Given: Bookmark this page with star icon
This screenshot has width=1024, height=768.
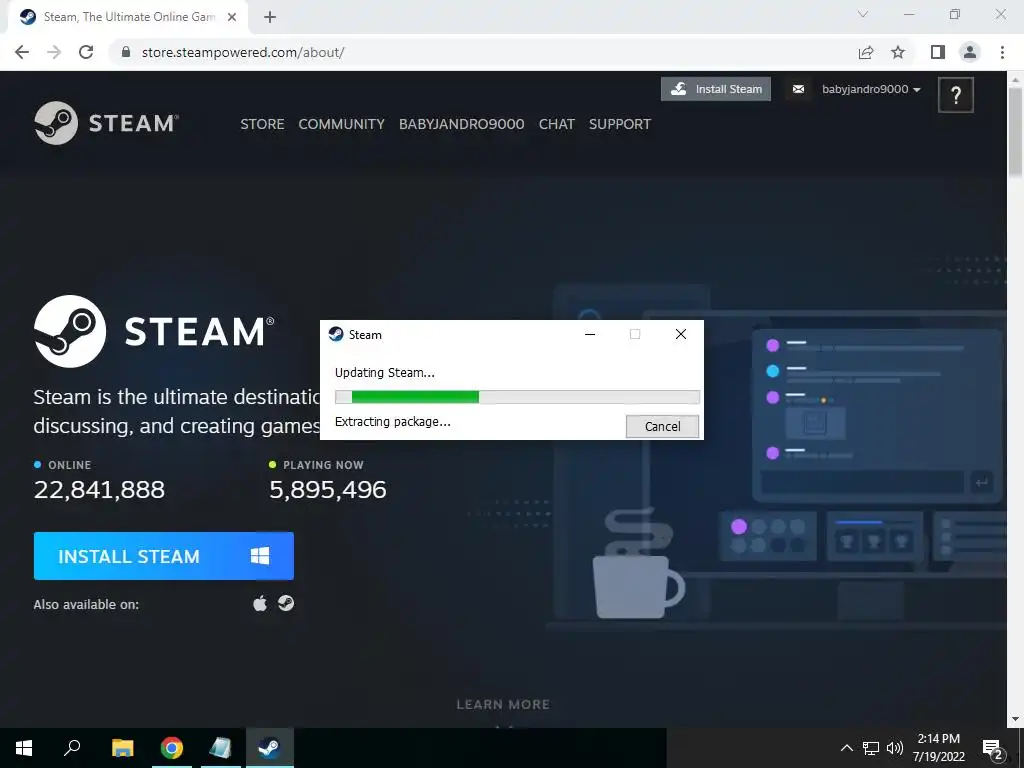Looking at the screenshot, I should pyautogui.click(x=898, y=52).
